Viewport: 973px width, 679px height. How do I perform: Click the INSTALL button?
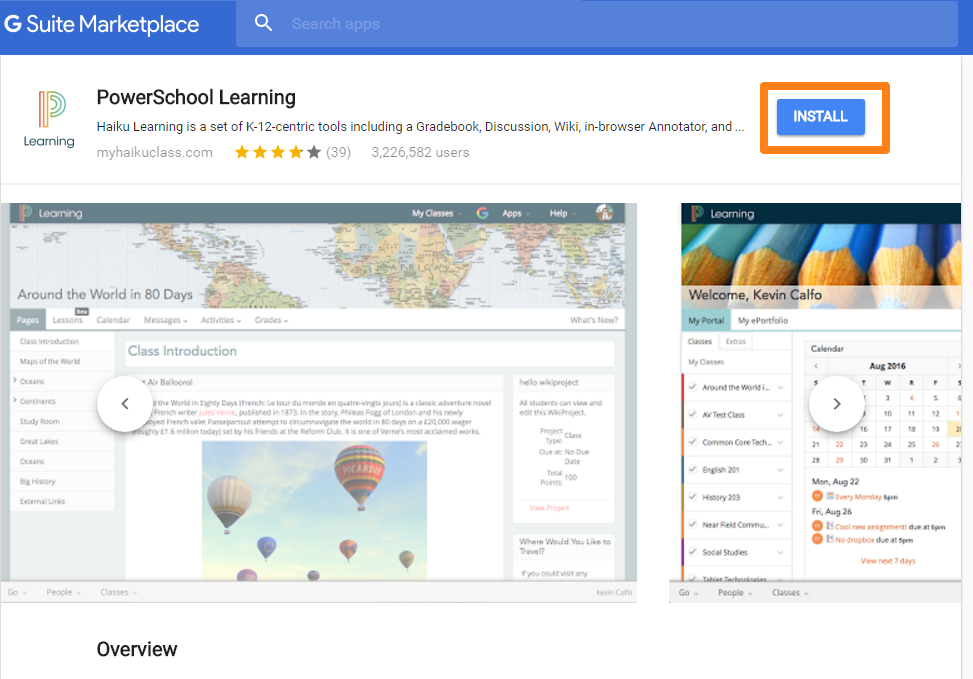[x=820, y=117]
